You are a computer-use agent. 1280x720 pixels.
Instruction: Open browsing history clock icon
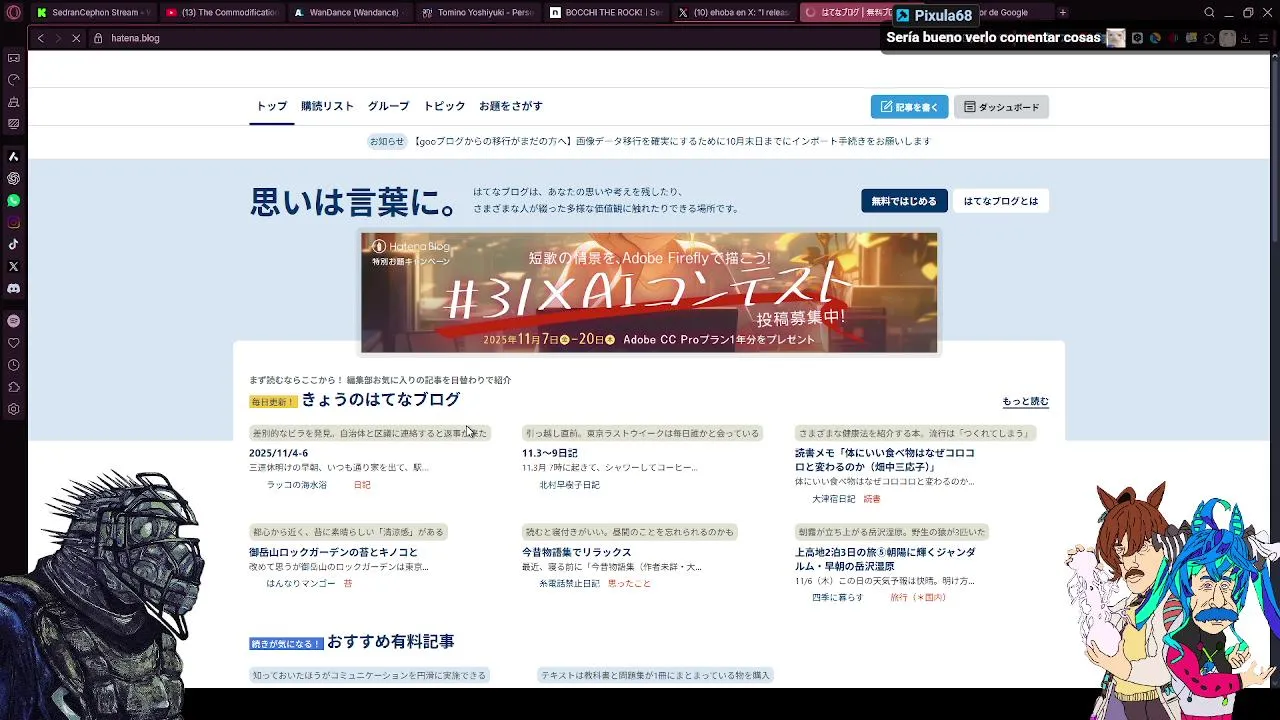coord(13,365)
